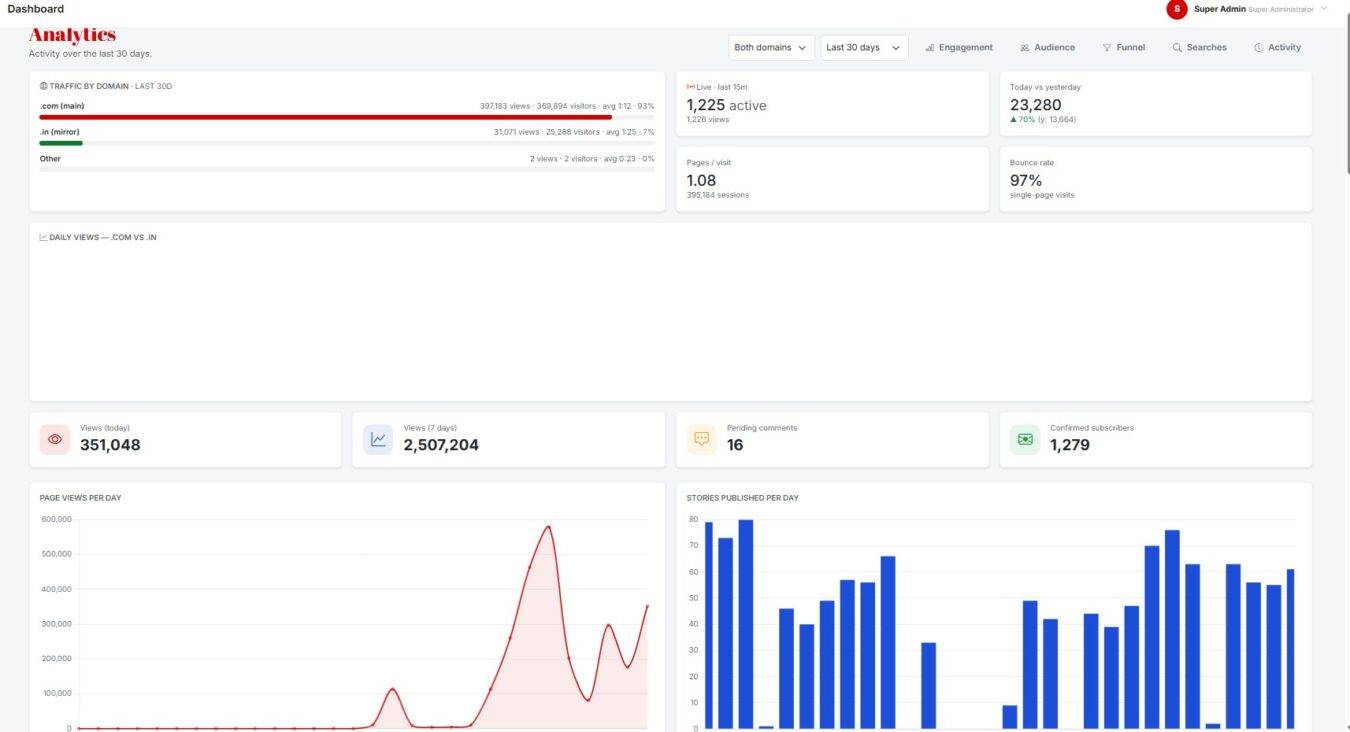Click the 351,048 views today value
Viewport: 1350px width, 732px height.
point(110,445)
